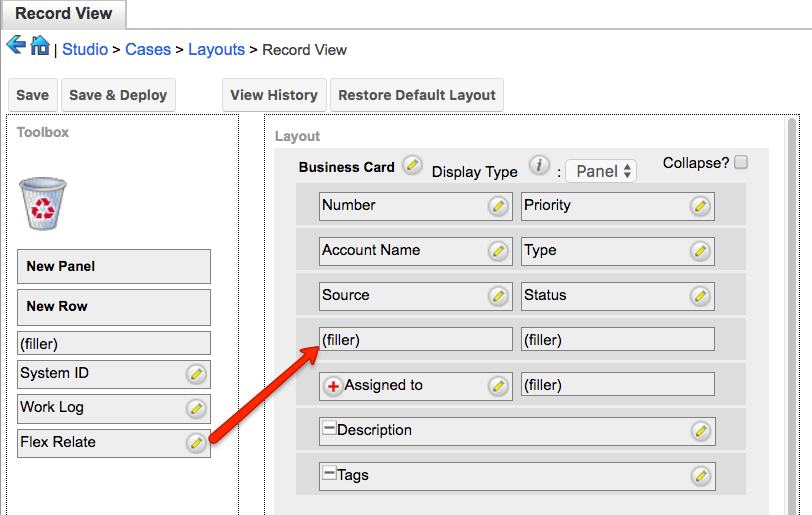Click the Save & Deploy button
The image size is (812, 515).
[x=118, y=95]
